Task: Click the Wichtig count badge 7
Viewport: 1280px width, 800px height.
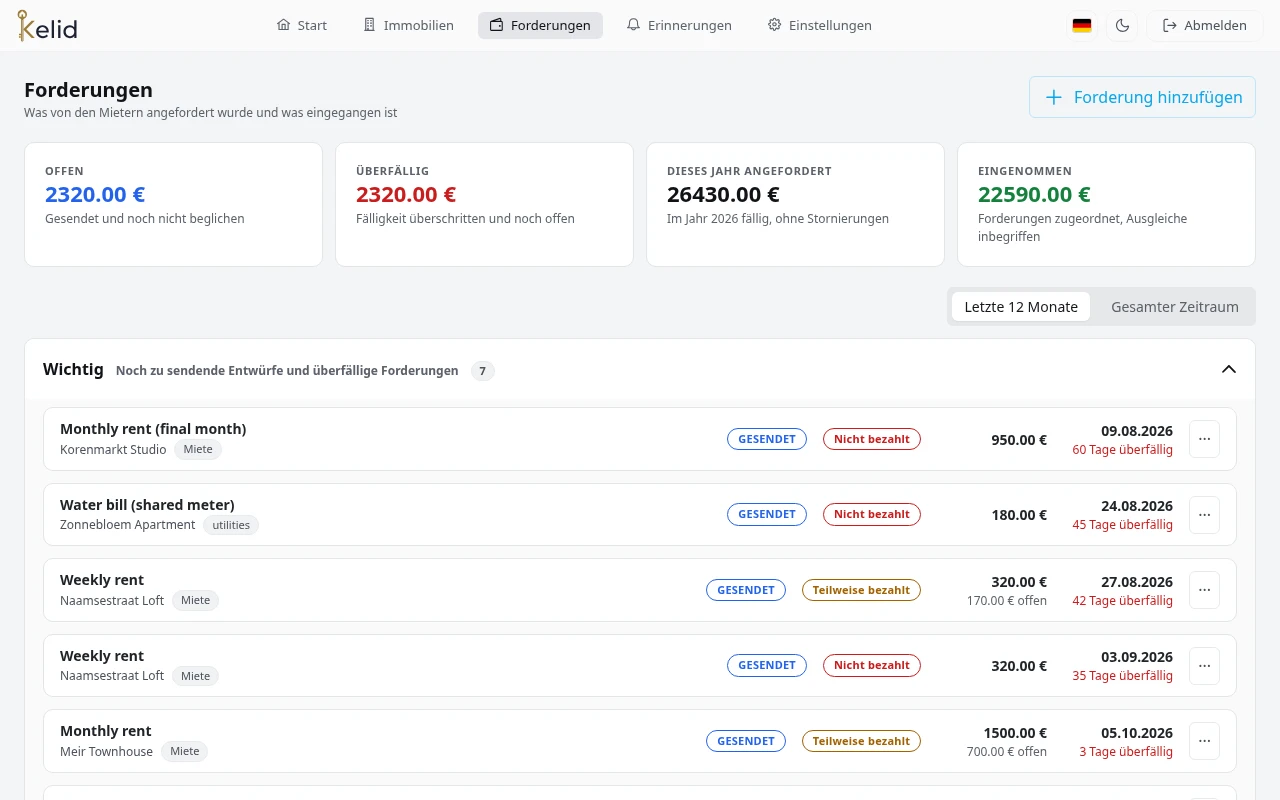Action: [483, 371]
